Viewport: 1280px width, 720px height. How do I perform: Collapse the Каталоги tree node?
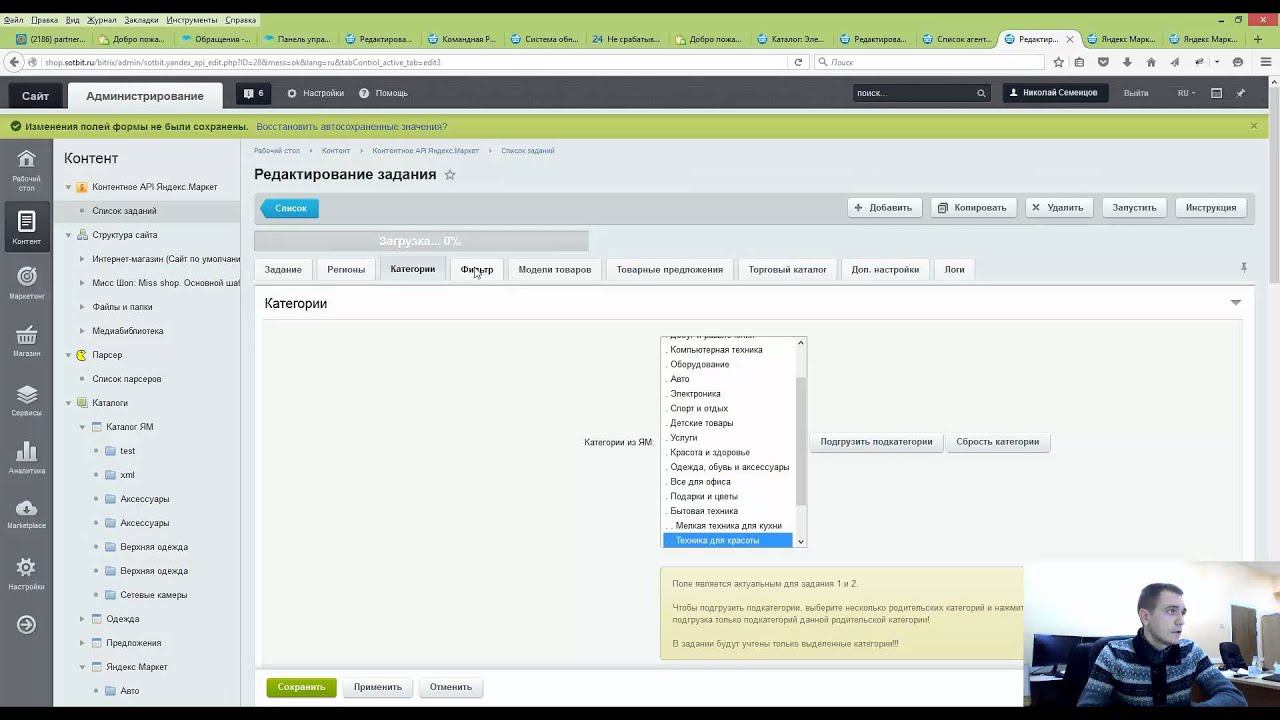coord(69,403)
